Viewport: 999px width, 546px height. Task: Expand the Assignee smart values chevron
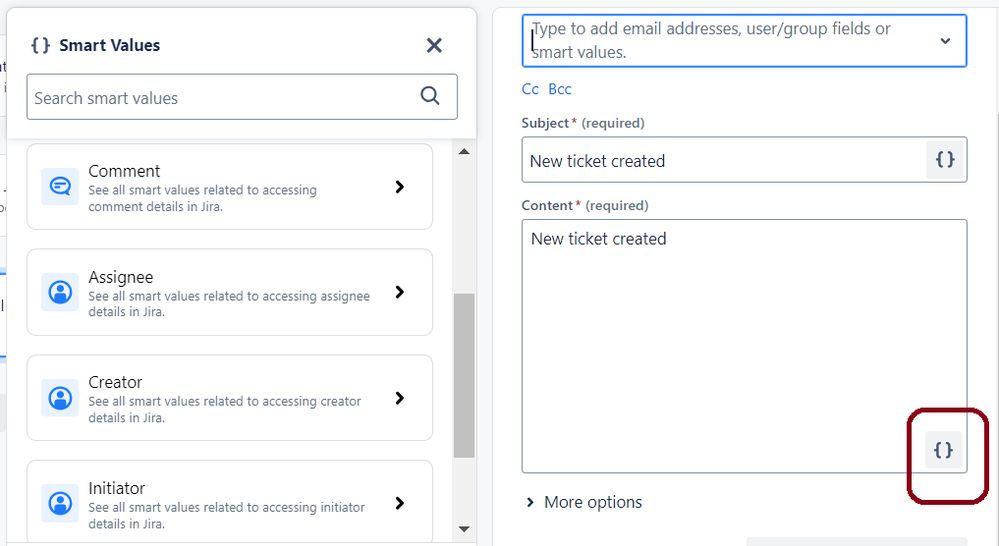(399, 292)
